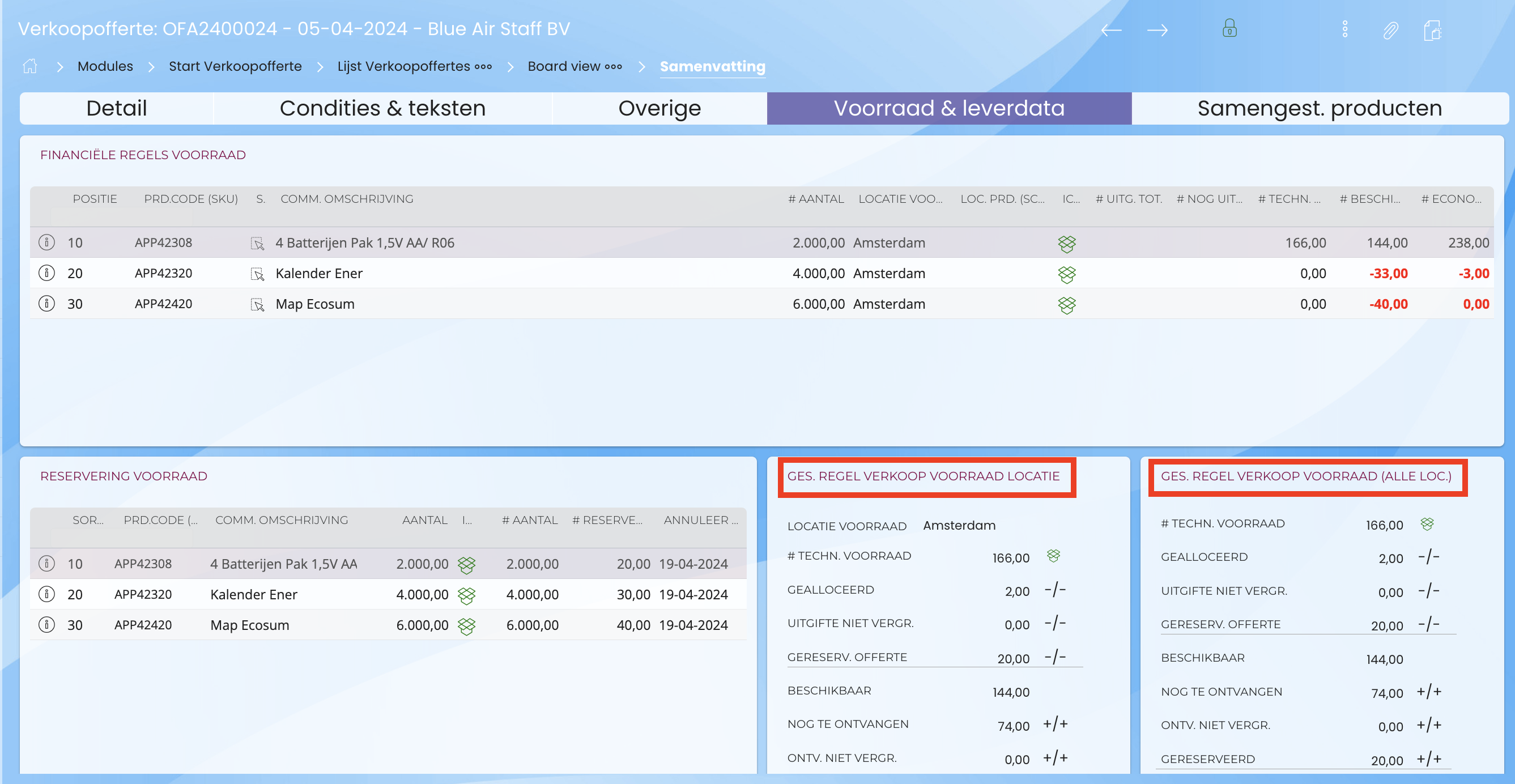Select negative value -40,00 in Map Ecosum row
Viewport: 1515px width, 784px height.
point(1388,304)
